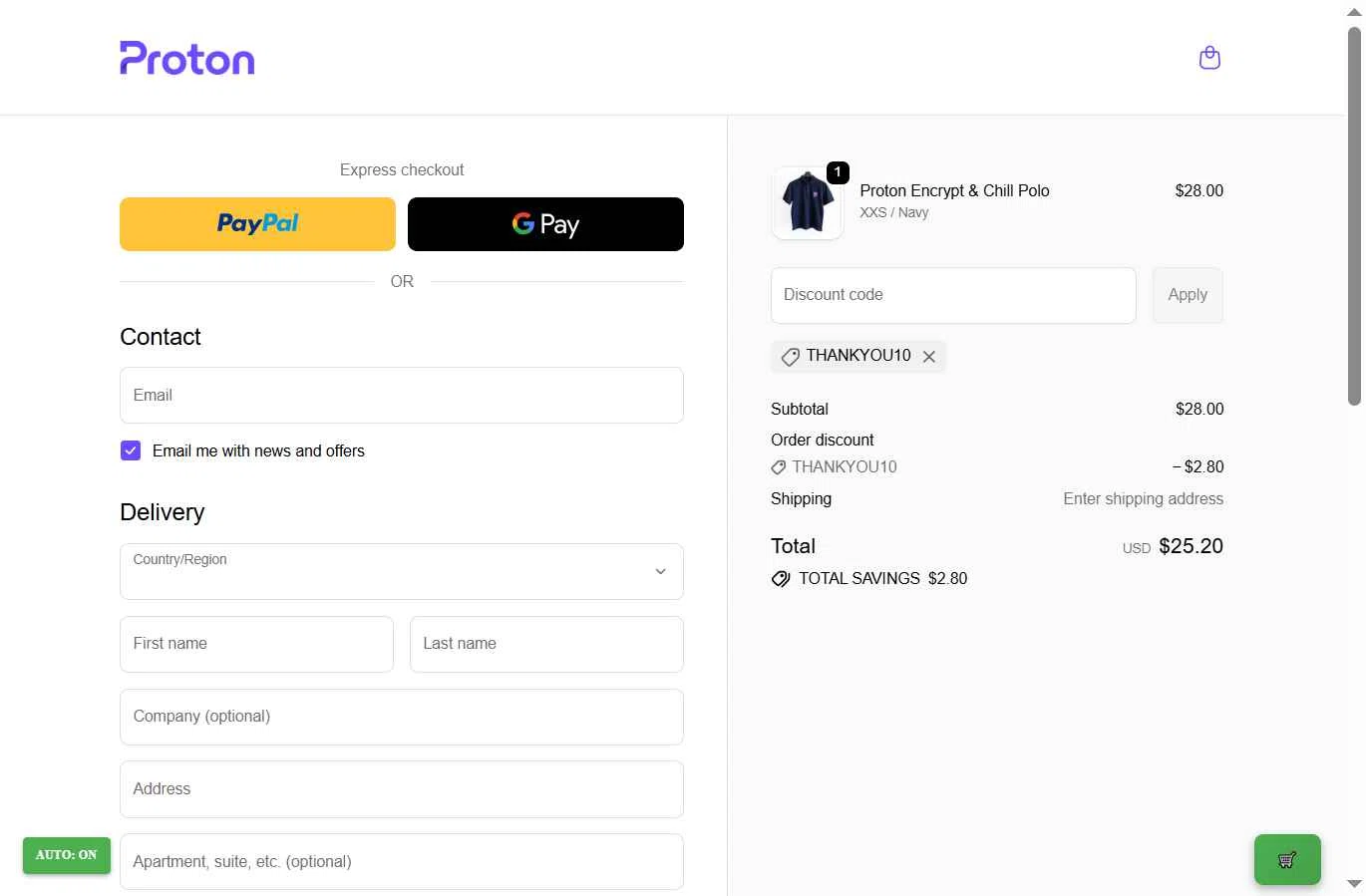The height and width of the screenshot is (896, 1366).
Task: Click the –$2.80 discount value
Action: coord(1197,466)
